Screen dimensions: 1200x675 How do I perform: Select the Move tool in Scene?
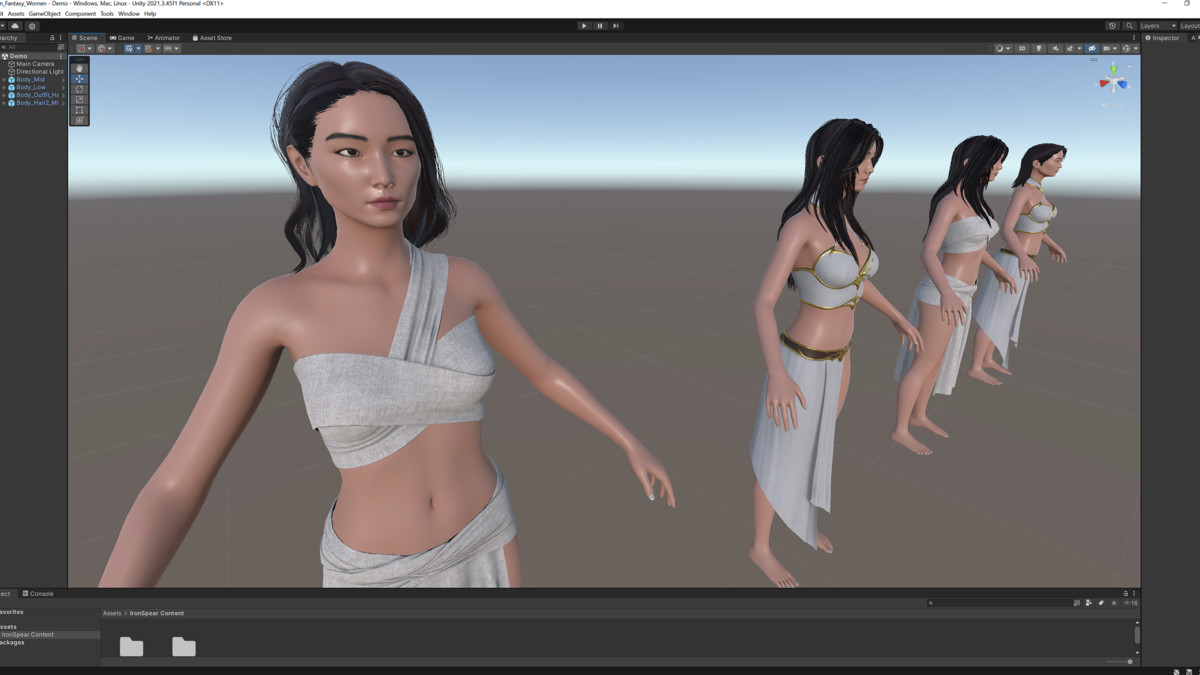pos(79,78)
